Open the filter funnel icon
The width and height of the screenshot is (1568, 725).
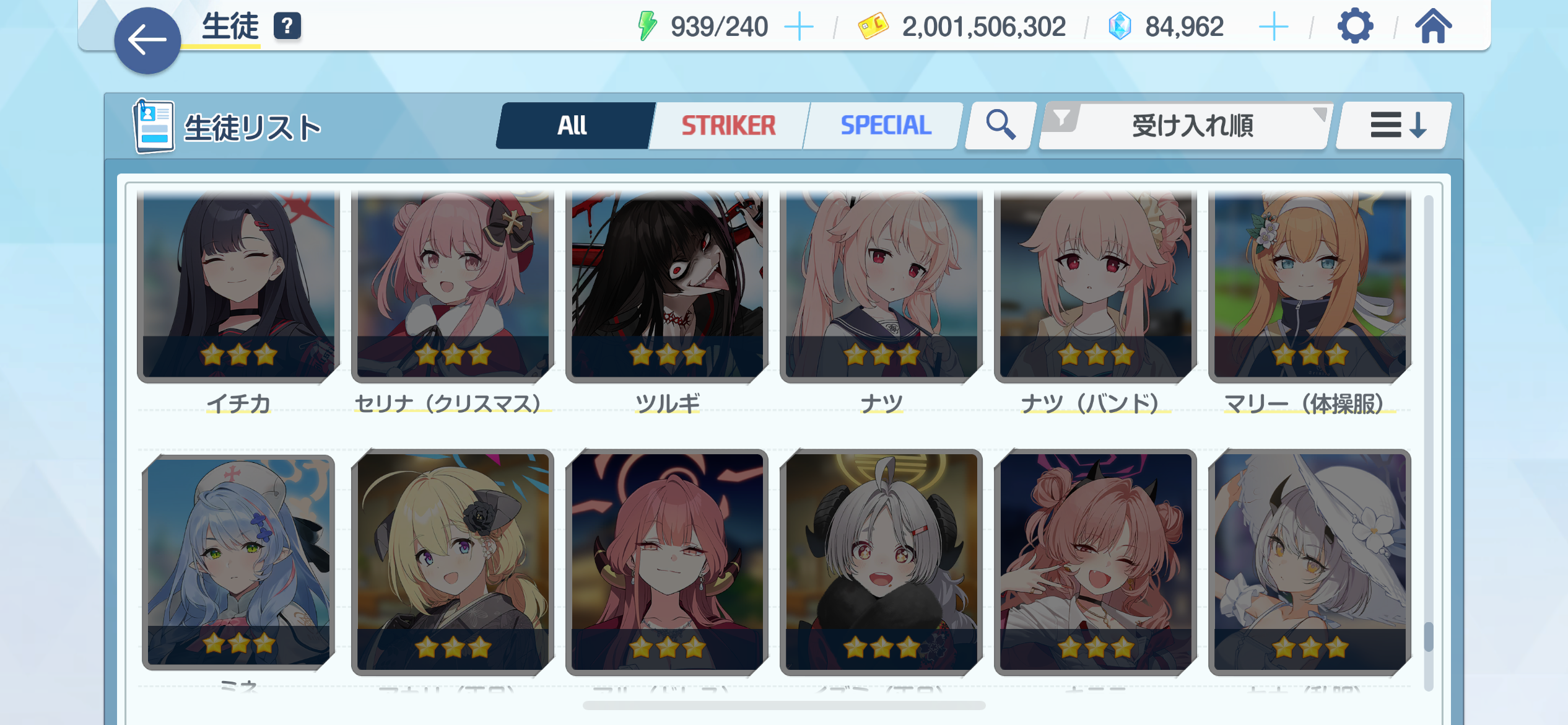click(1061, 118)
